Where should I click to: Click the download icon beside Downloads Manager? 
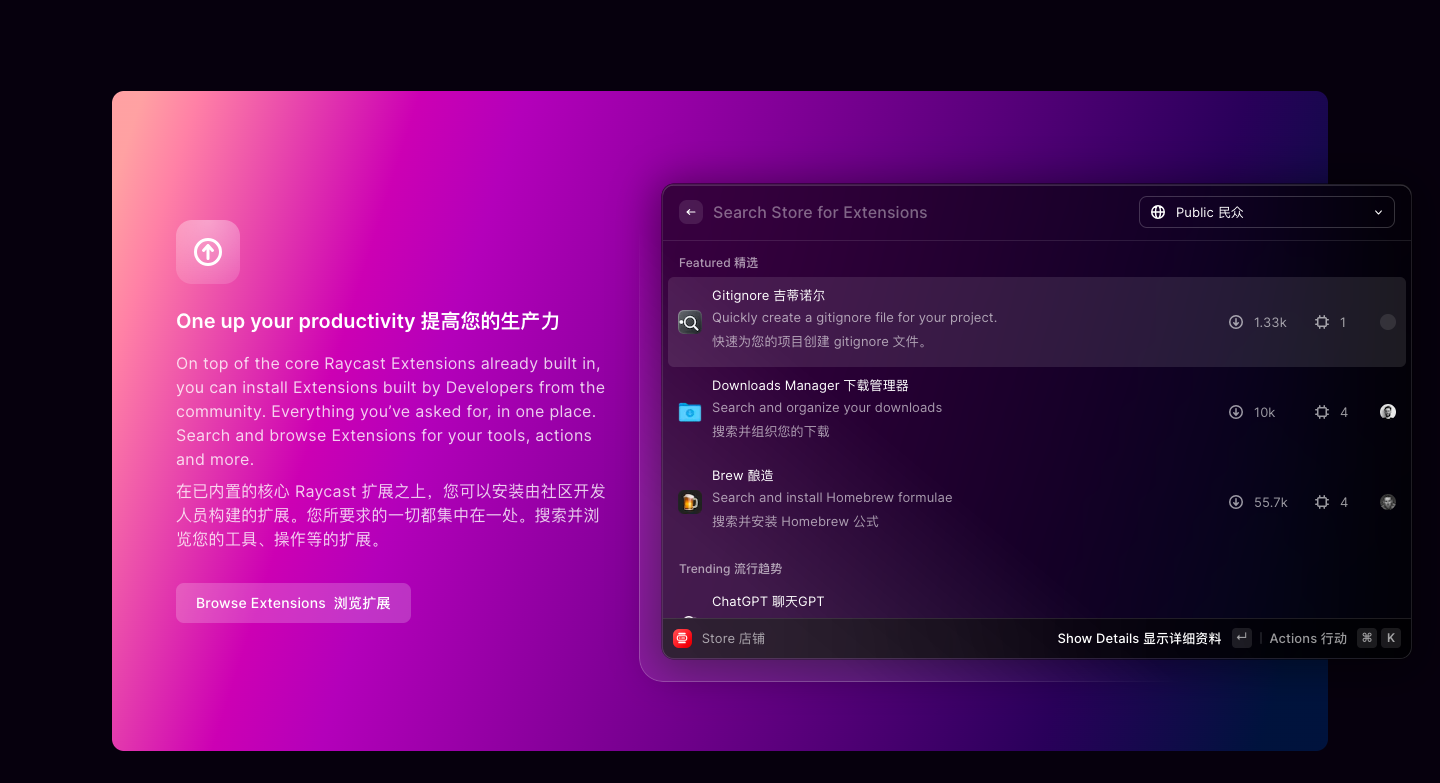pos(1235,411)
